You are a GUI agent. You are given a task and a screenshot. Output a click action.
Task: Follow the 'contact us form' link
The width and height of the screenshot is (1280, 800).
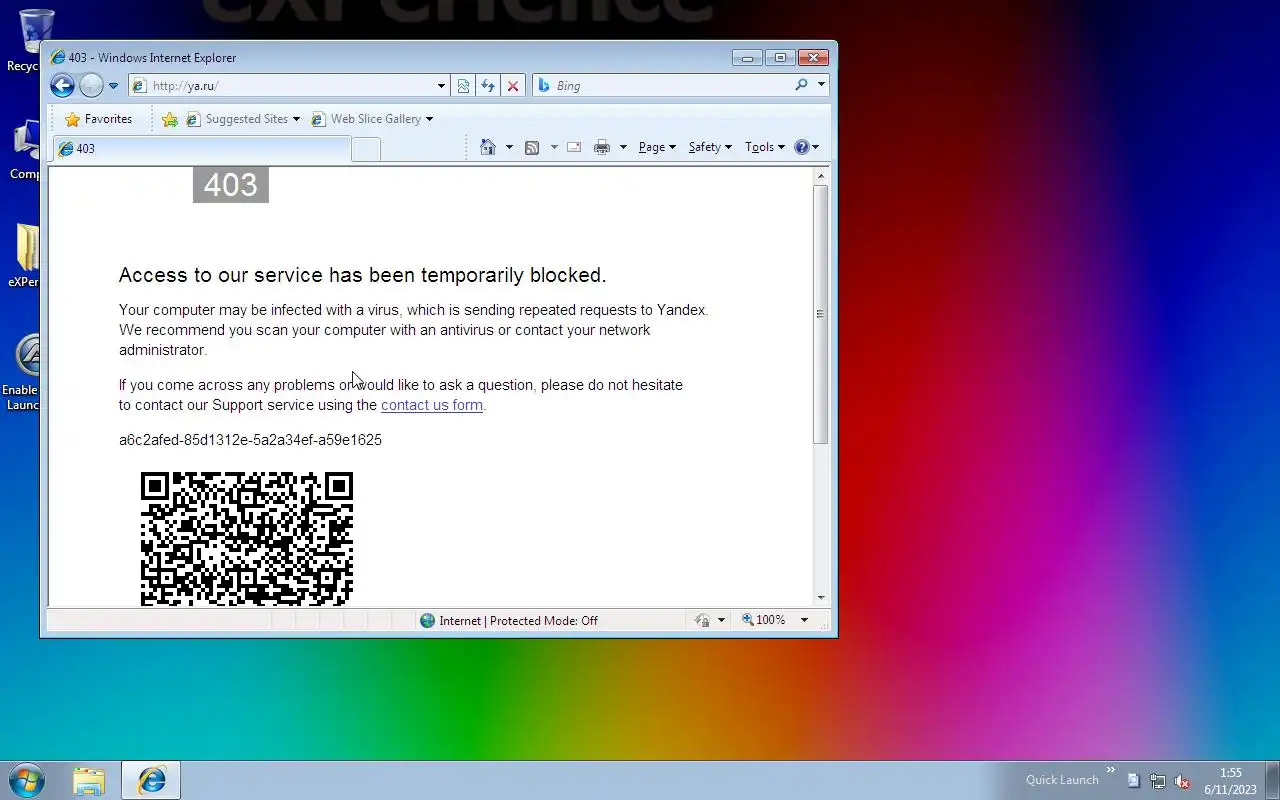(432, 405)
